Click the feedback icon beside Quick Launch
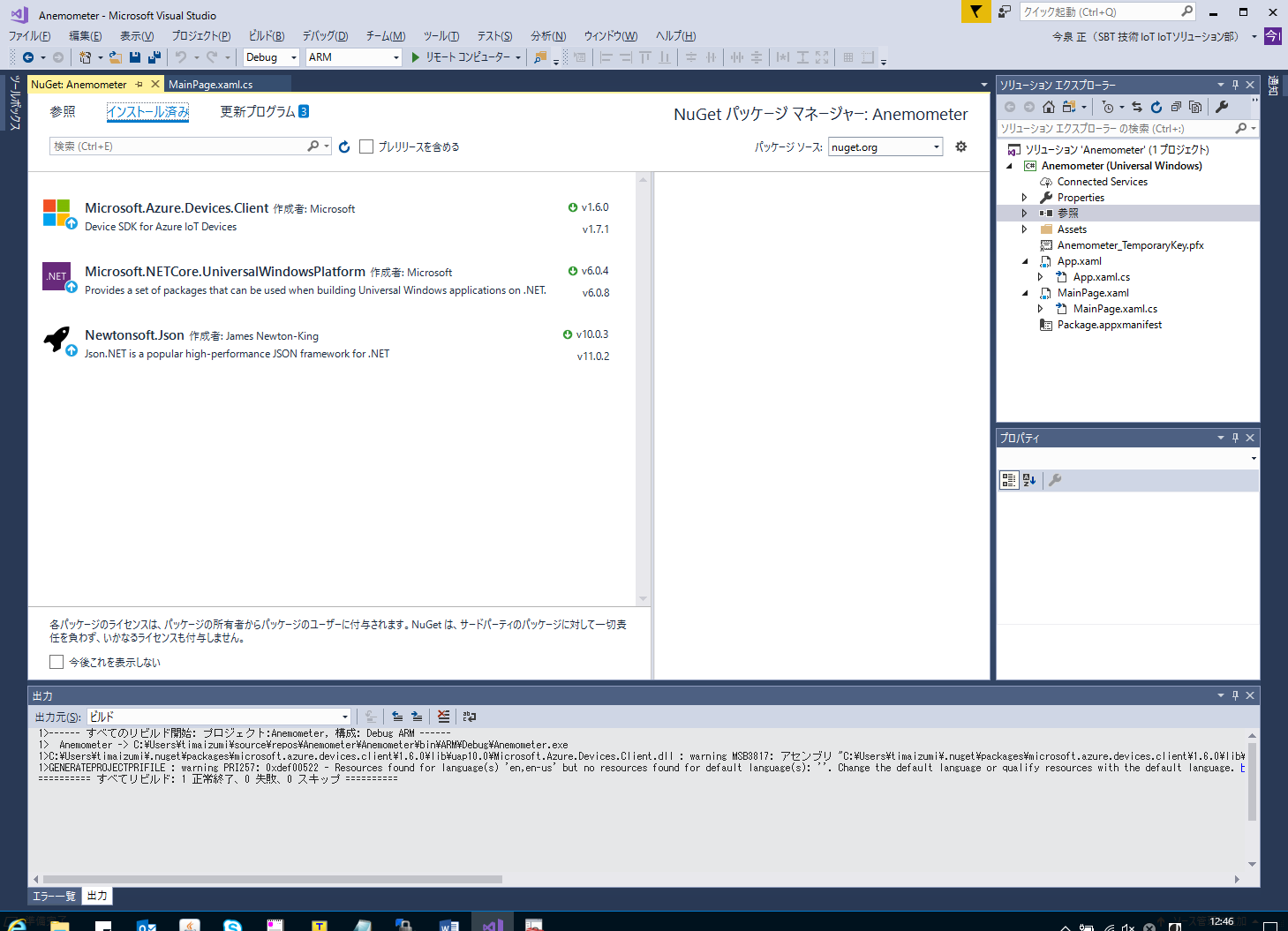Screen dimensions: 1288x931 coord(1005,11)
